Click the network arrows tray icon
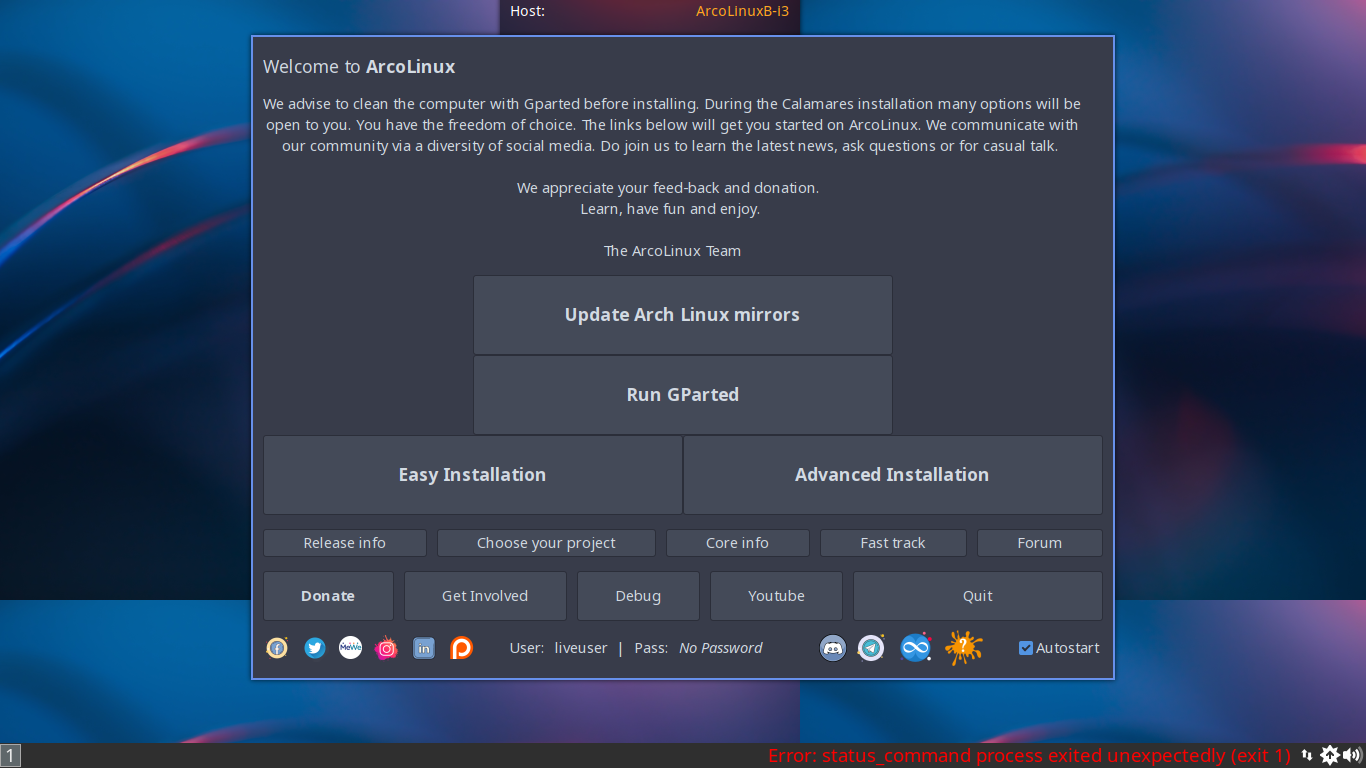This screenshot has width=1366, height=768. [x=1307, y=755]
